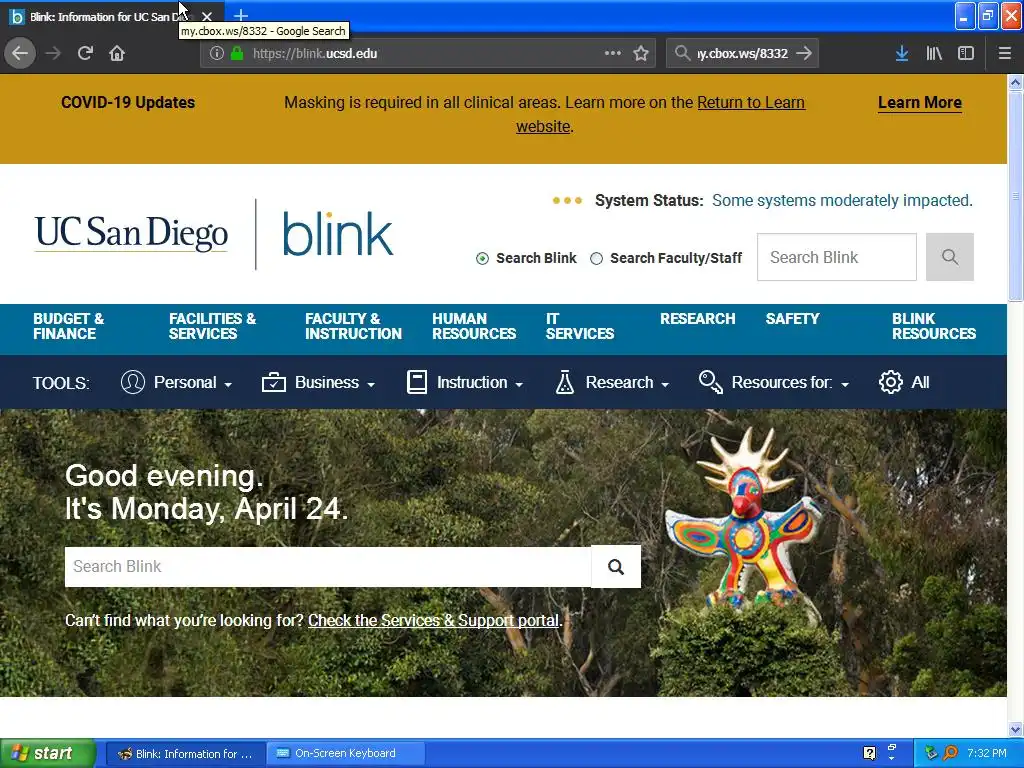
Task: Click the hero search magnifier button
Action: pos(616,567)
